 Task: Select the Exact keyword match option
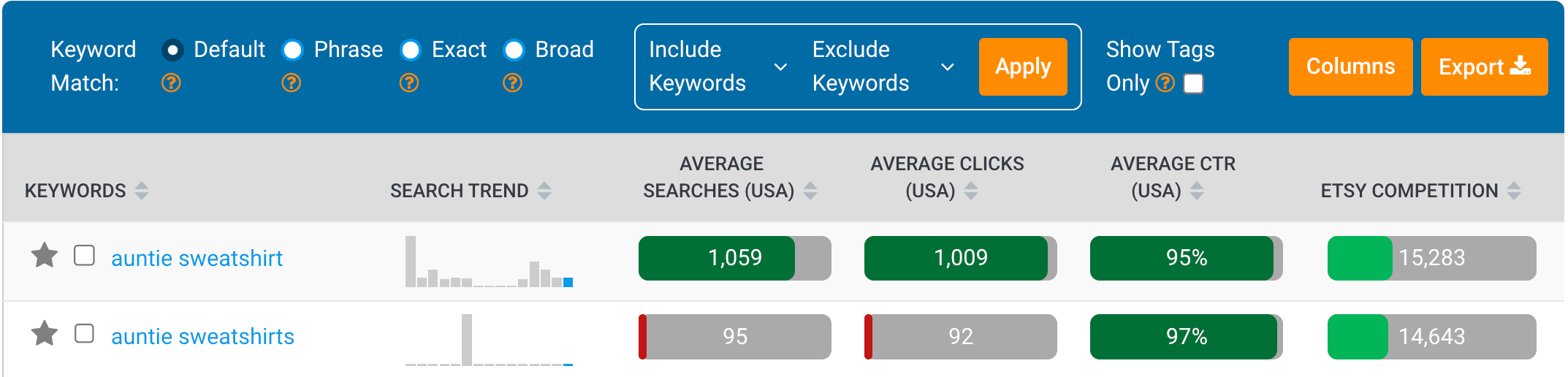[411, 50]
